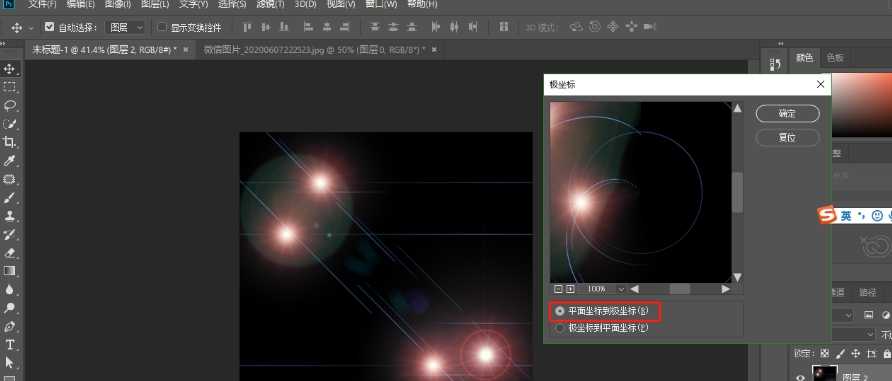Confirm with the 确定 button
892x381 pixels.
787,114
